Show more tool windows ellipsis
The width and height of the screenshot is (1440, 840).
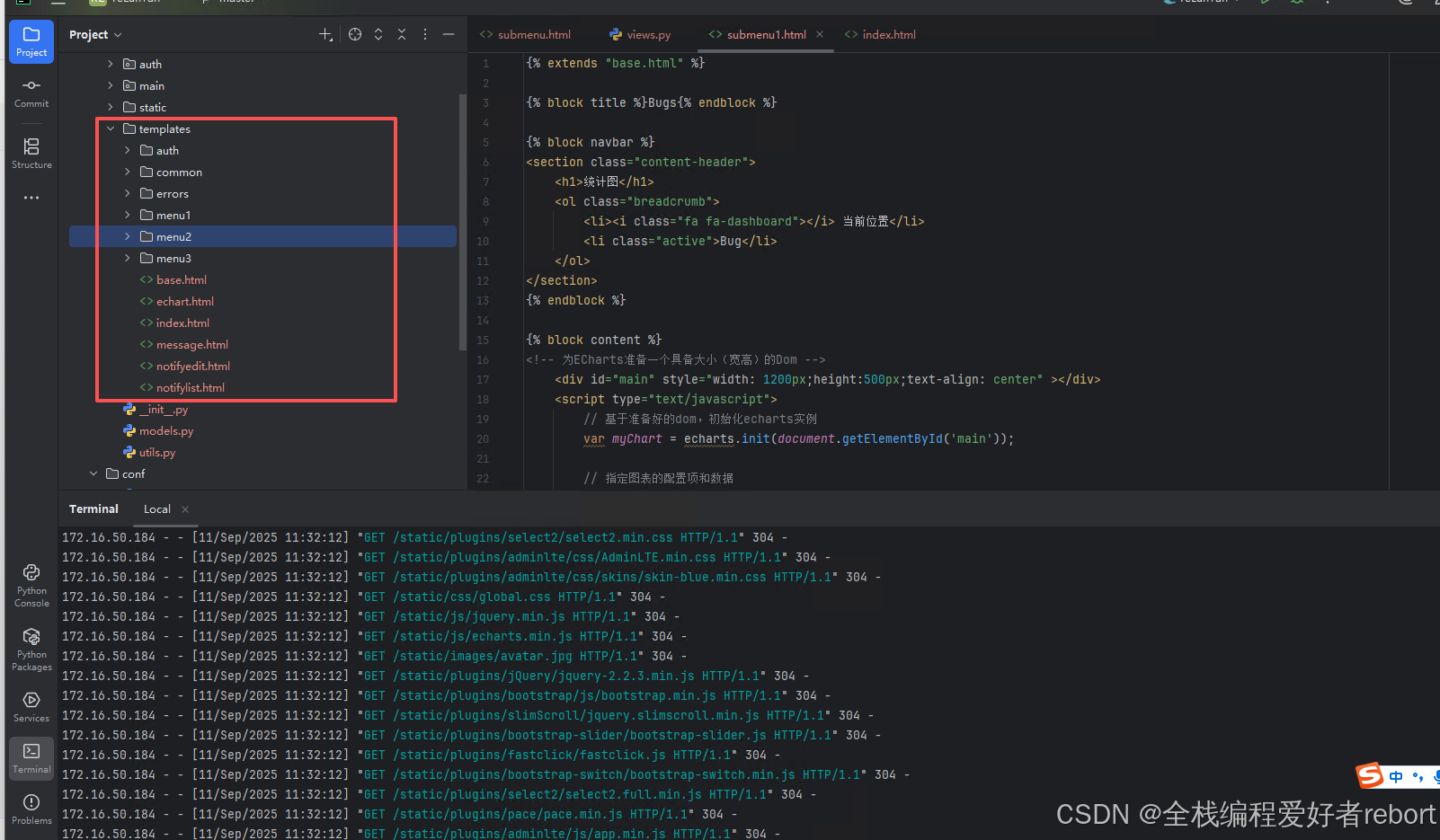click(31, 198)
